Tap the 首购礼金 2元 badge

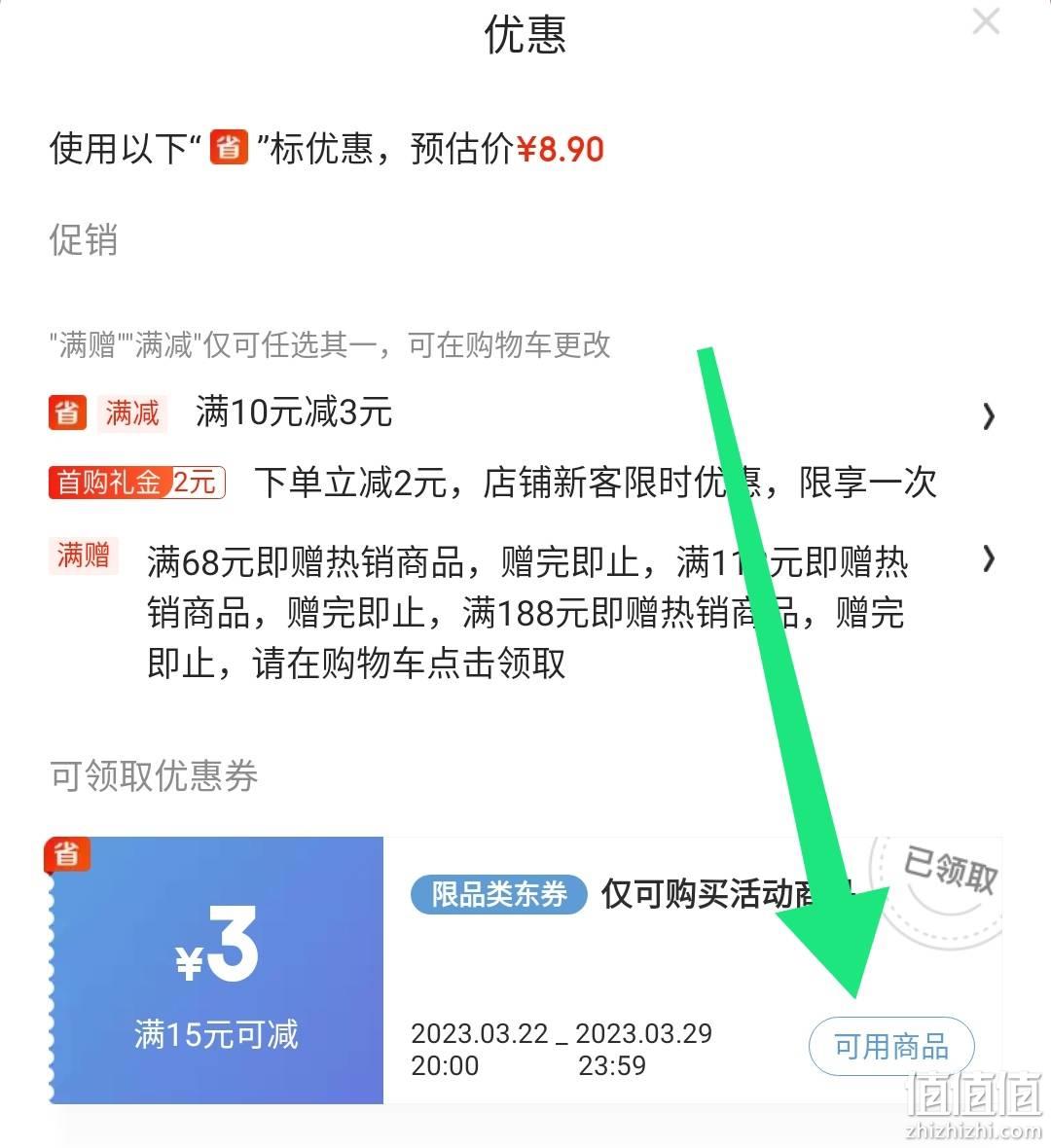point(137,483)
